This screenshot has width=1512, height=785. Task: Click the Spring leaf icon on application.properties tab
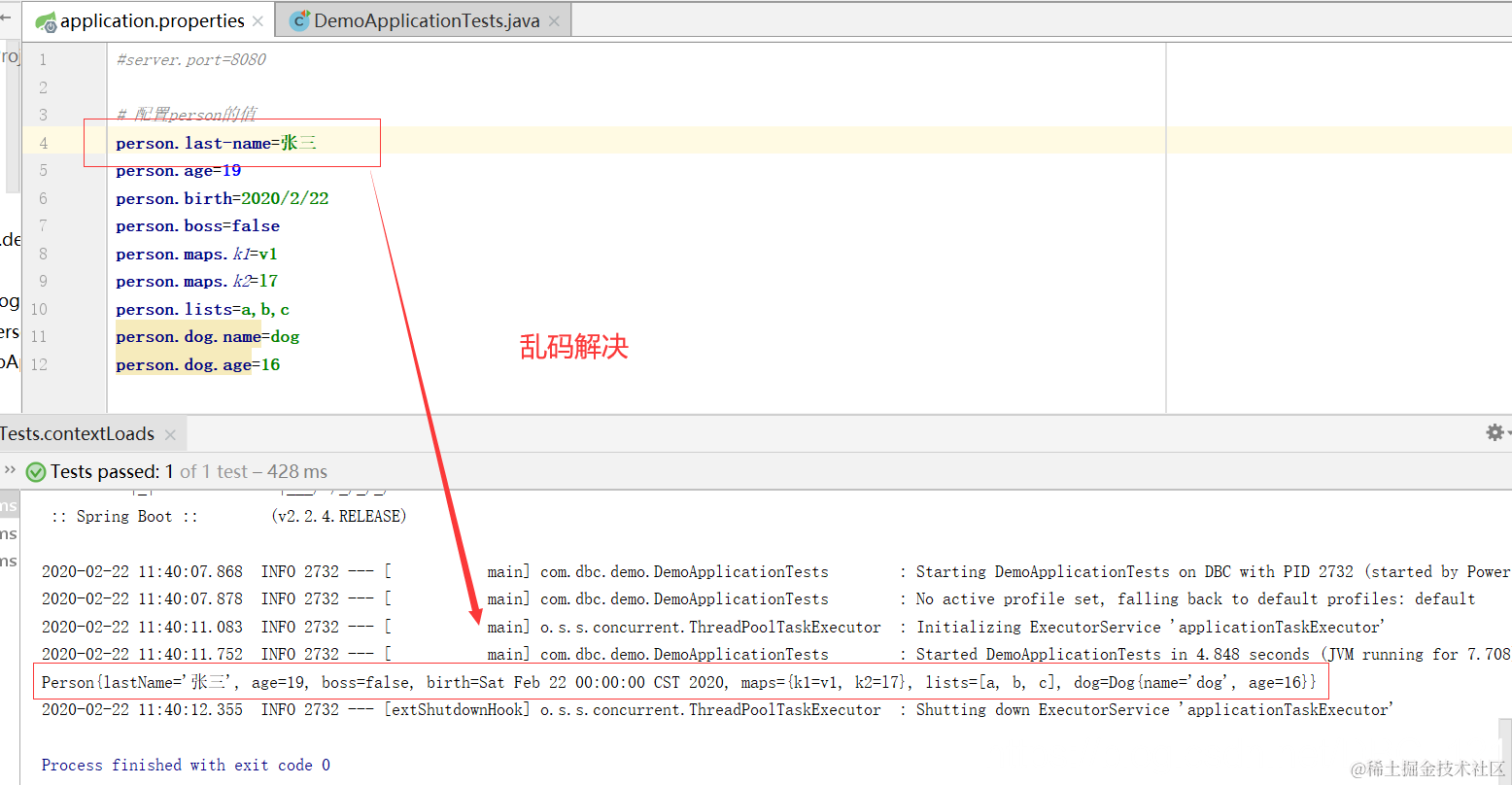pyautogui.click(x=46, y=21)
